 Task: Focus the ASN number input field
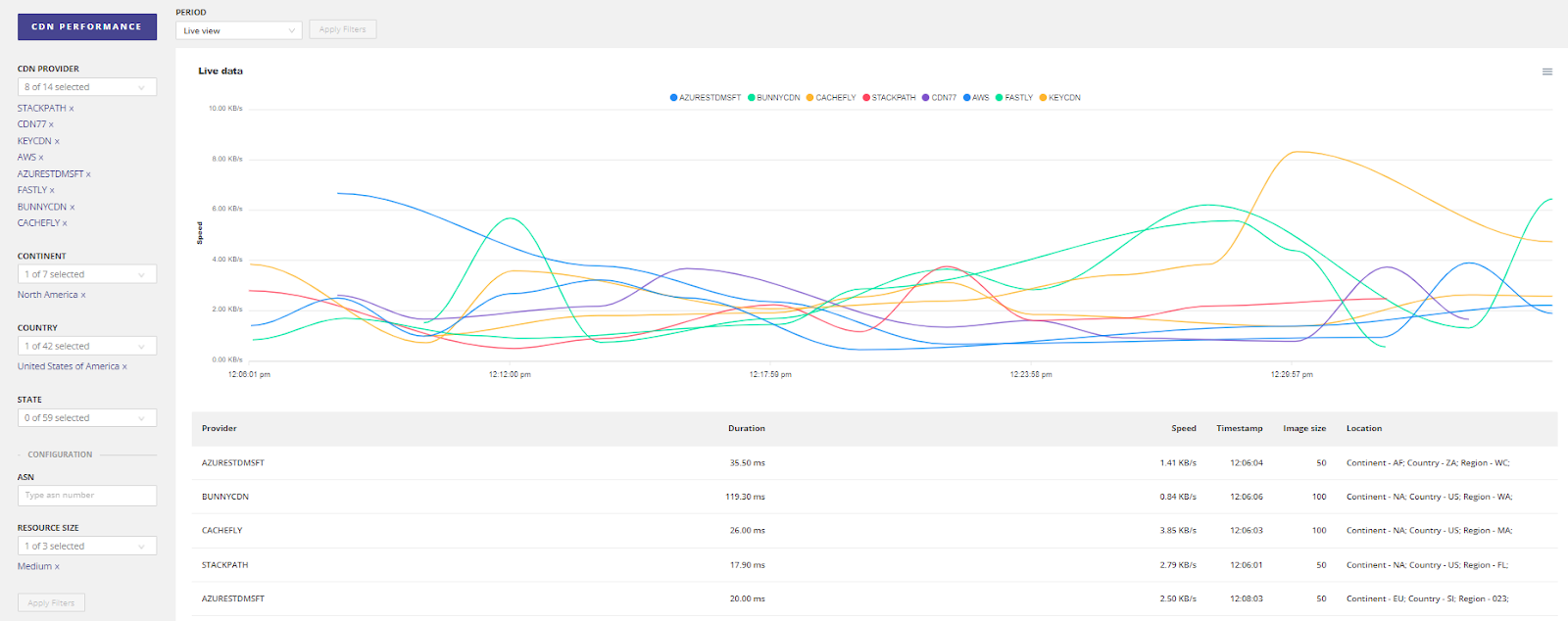point(87,496)
